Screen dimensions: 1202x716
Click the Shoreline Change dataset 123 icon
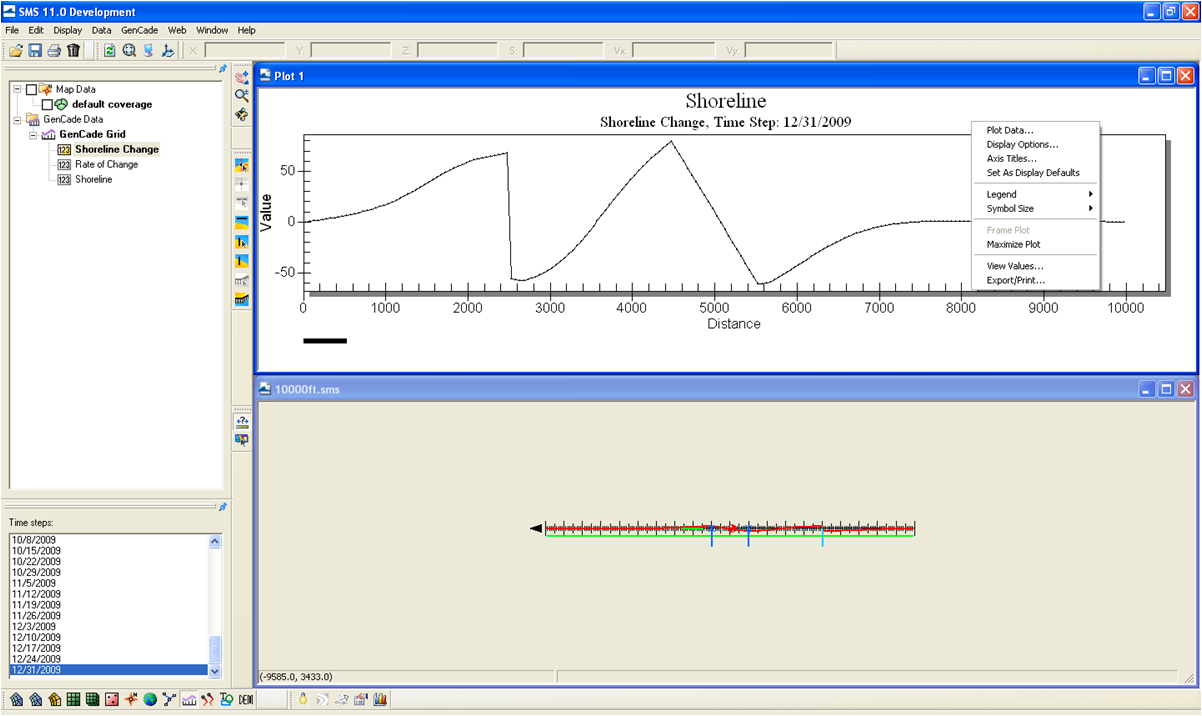pyautogui.click(x=64, y=149)
